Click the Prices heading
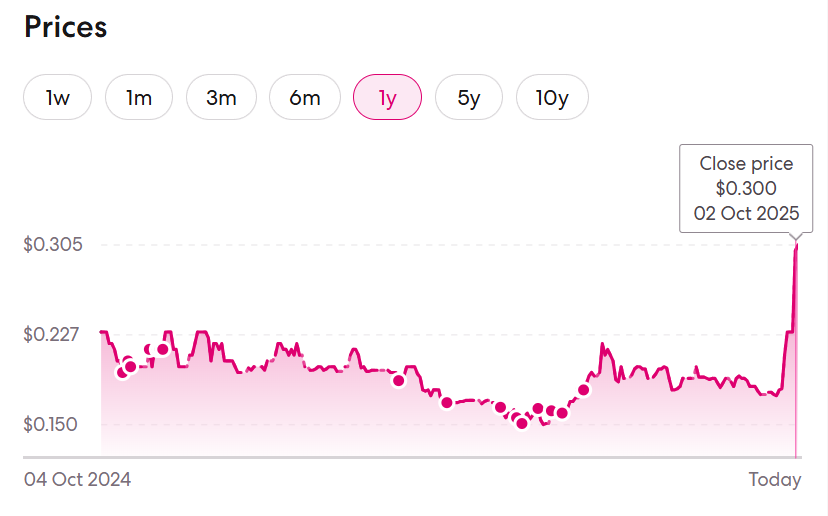This screenshot has height=516, width=828. tap(65, 27)
